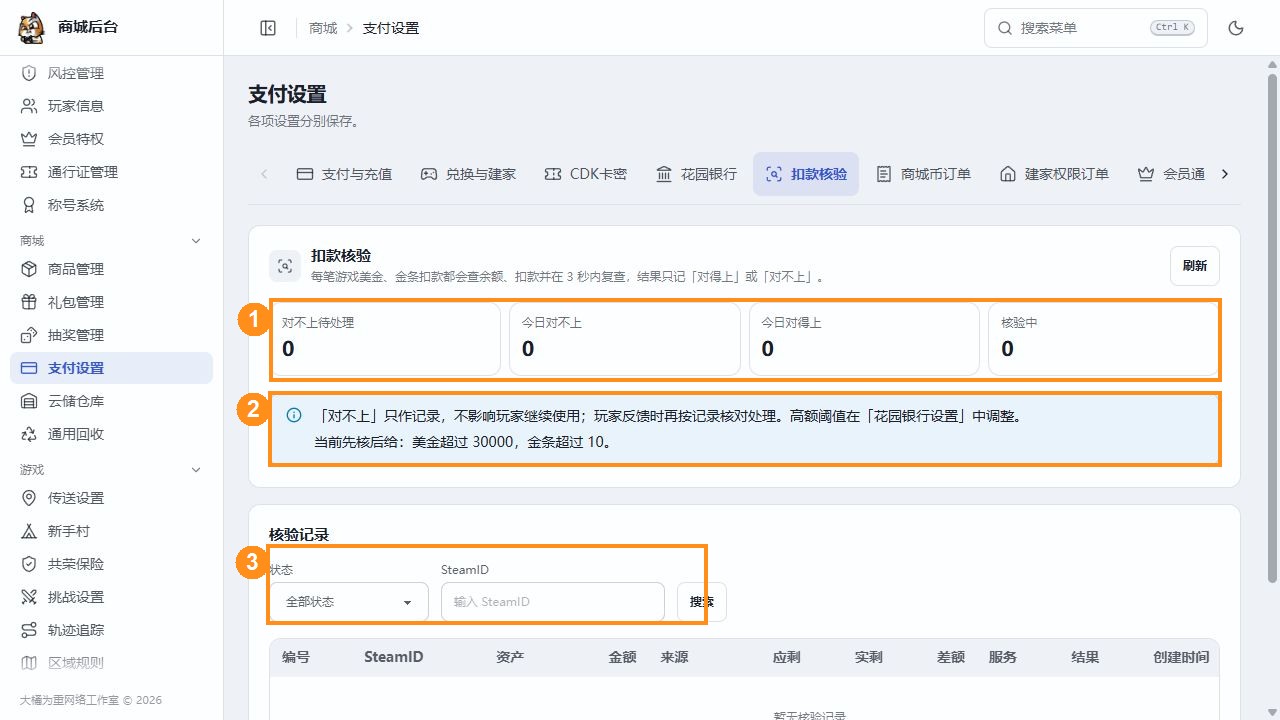
Task: Click 商城 breadcrumb link
Action: pos(323,28)
